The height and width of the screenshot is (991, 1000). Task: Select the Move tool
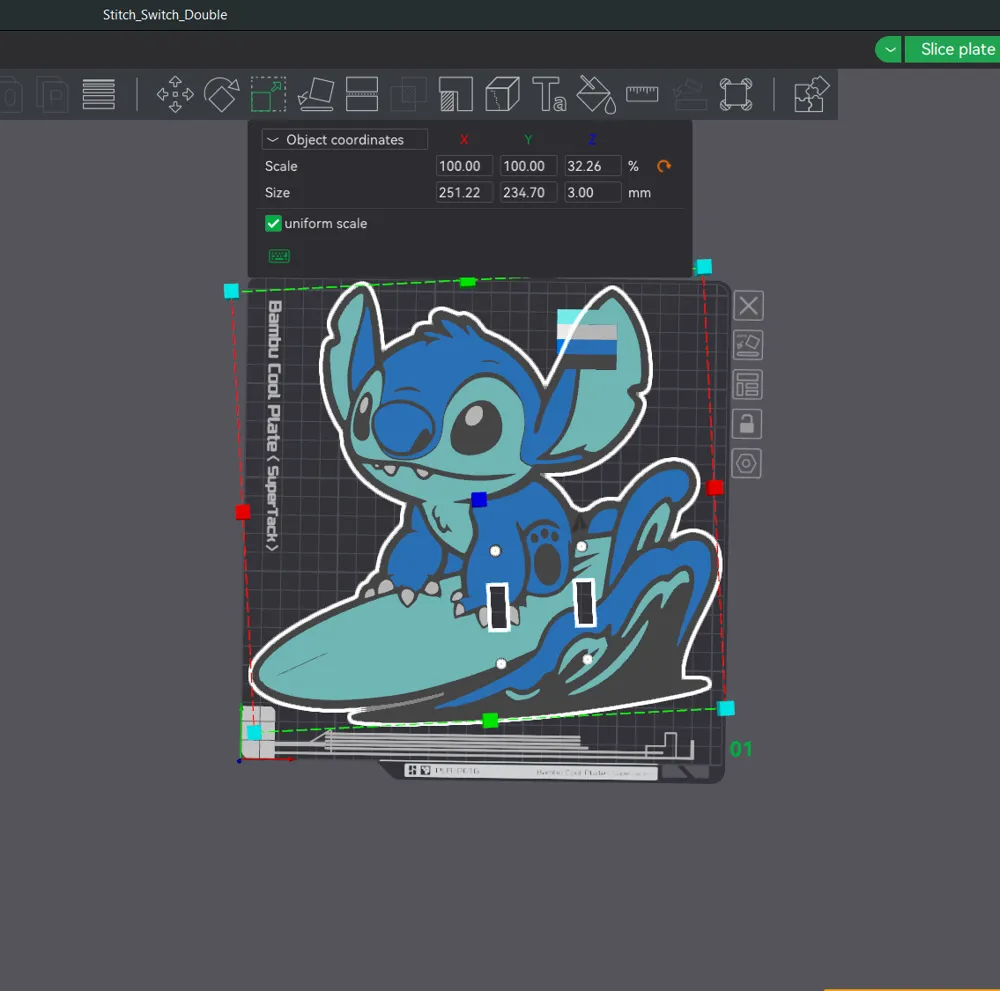tap(175, 94)
